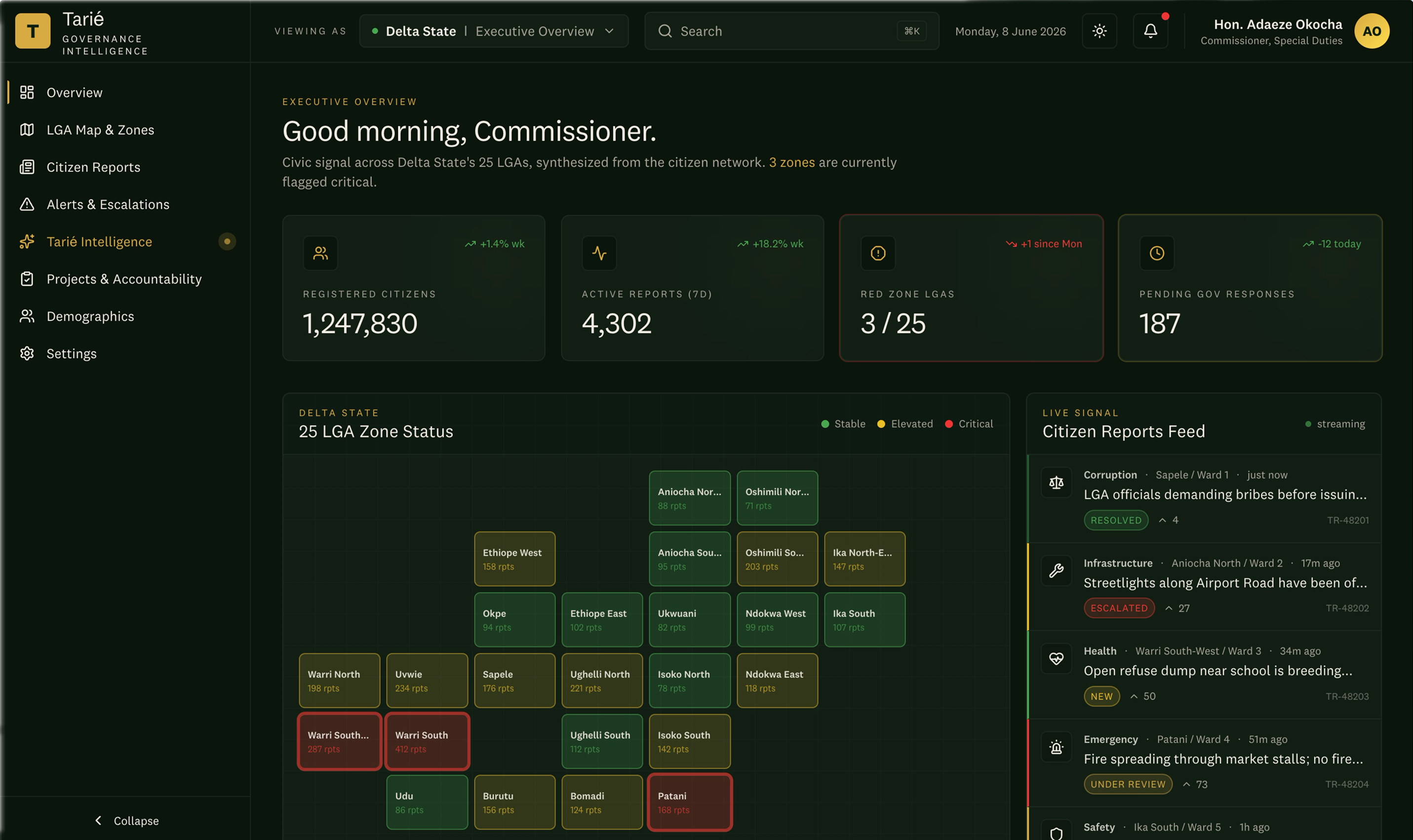The width and height of the screenshot is (1413, 840).
Task: Open notifications bell
Action: coord(1150,31)
